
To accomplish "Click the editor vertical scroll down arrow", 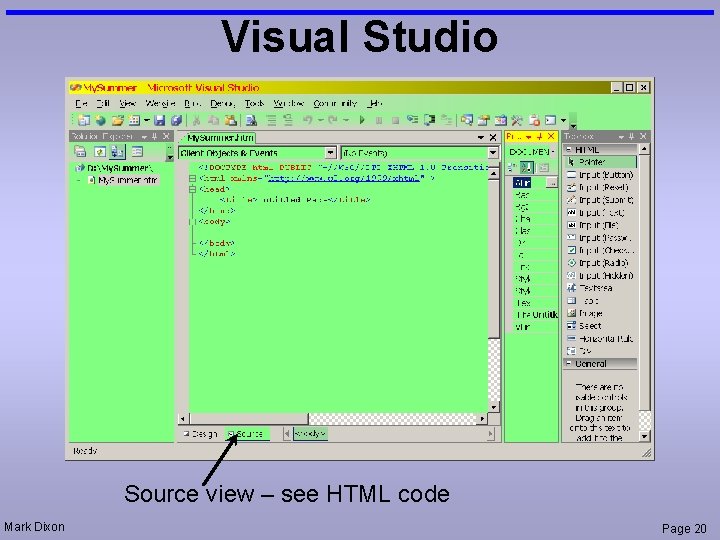I will tap(494, 407).
